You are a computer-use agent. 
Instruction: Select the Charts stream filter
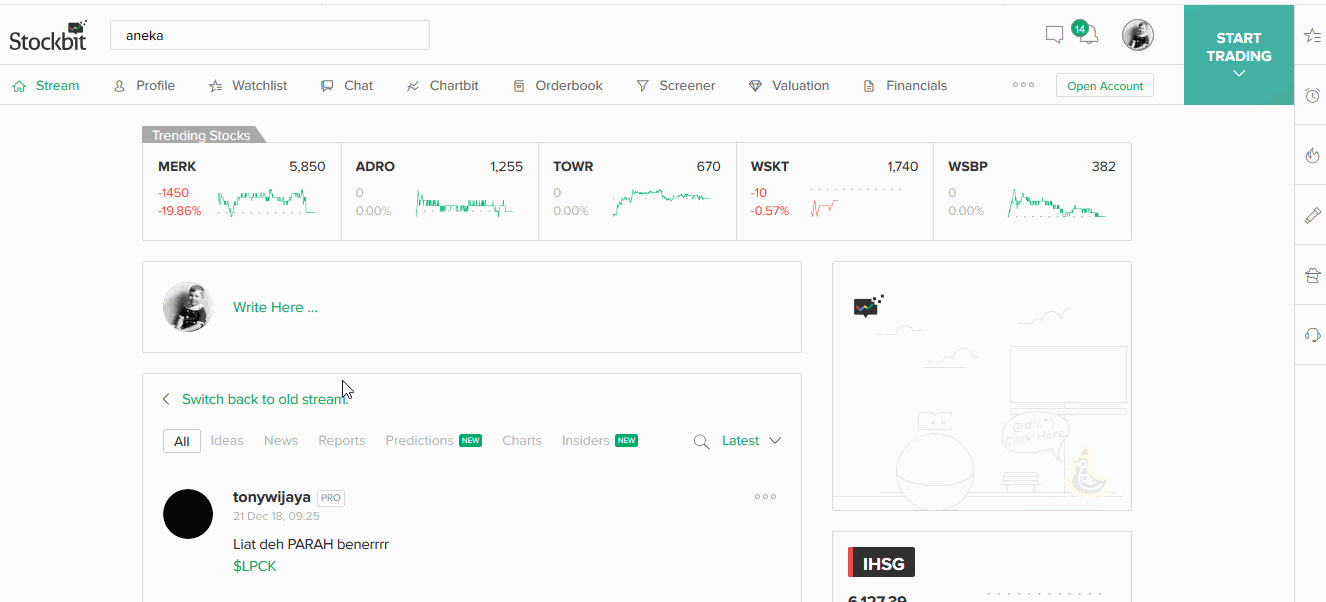(x=522, y=441)
